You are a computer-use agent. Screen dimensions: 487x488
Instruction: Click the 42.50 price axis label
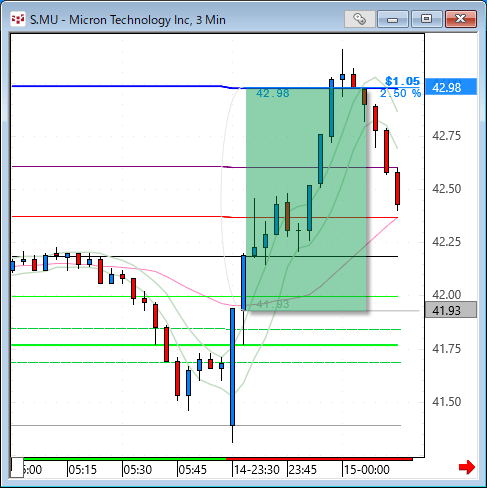point(446,189)
